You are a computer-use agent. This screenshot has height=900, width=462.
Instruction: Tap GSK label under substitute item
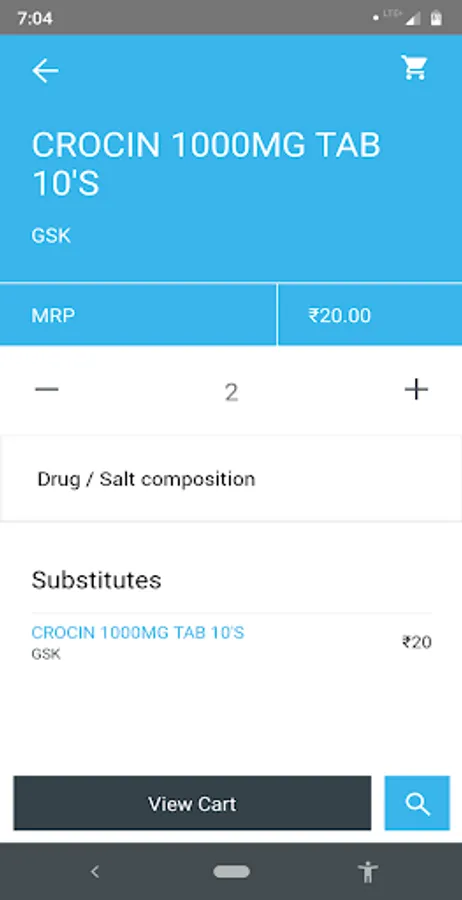coord(46,654)
